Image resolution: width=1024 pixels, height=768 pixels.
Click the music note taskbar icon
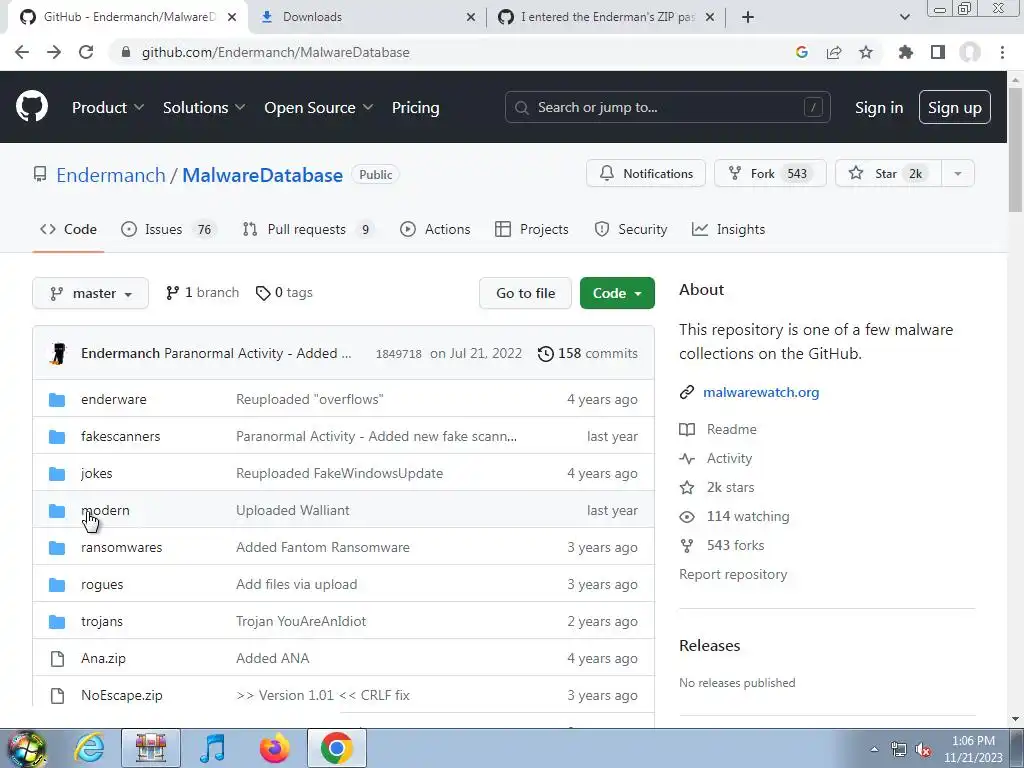pos(212,748)
